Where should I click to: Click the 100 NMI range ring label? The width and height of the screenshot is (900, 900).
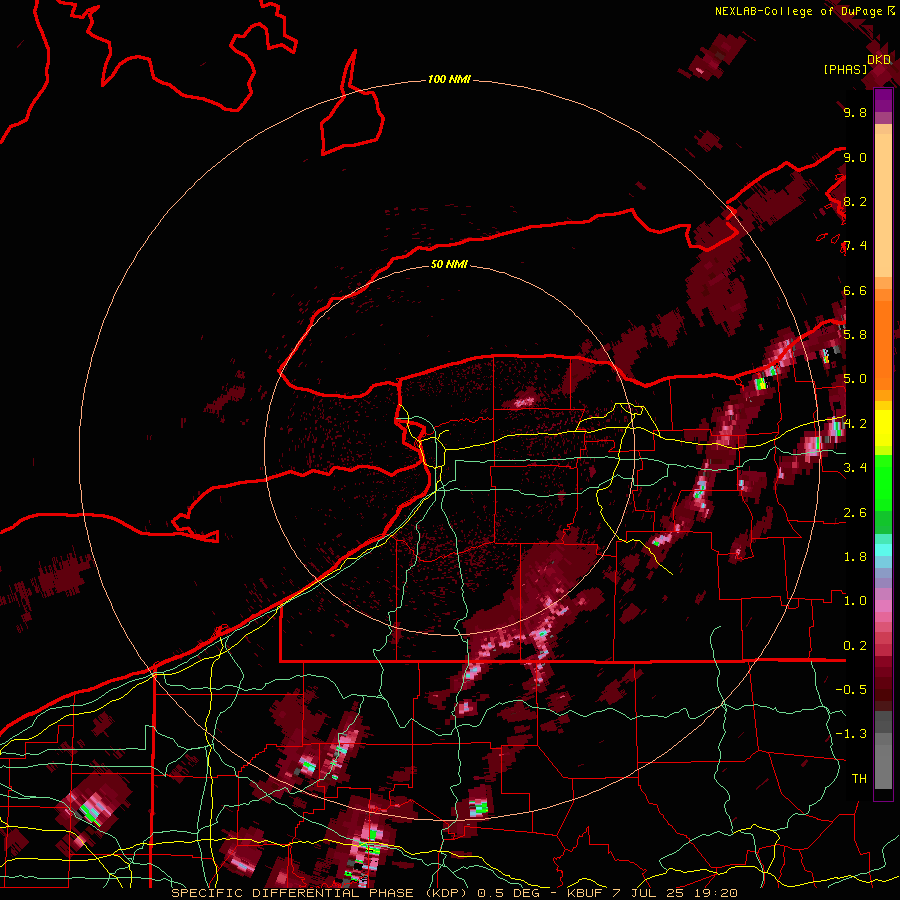point(449,79)
